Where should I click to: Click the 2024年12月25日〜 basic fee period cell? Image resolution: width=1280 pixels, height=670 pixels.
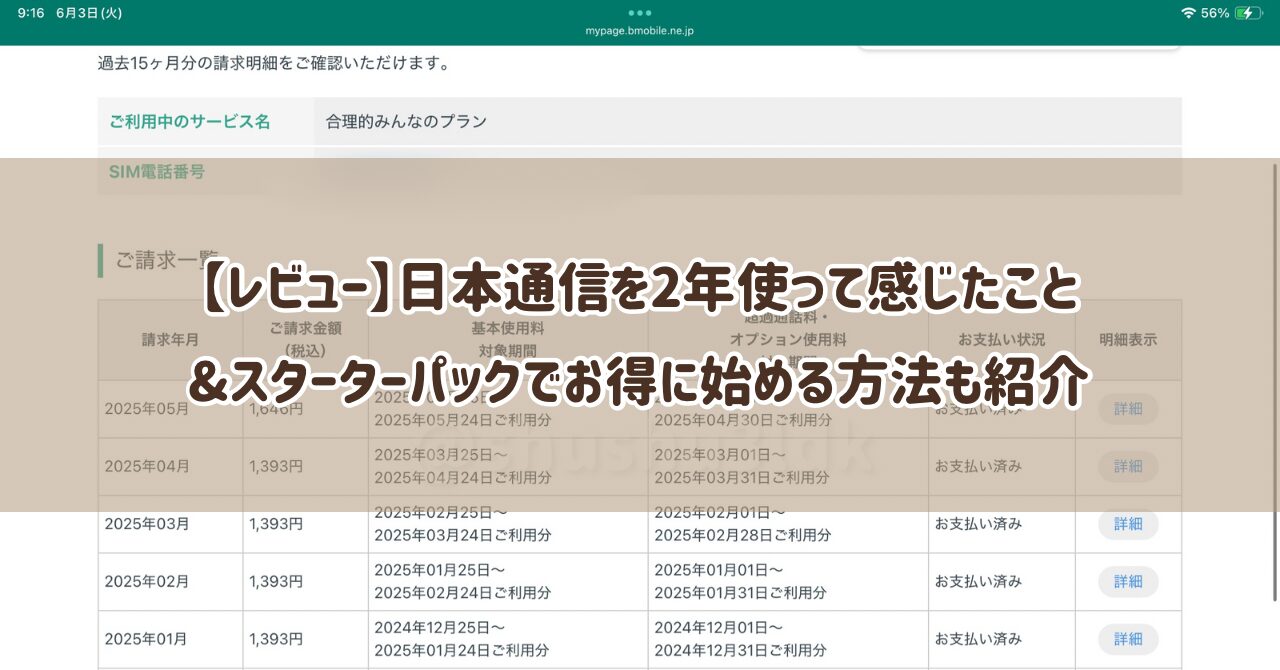point(508,639)
